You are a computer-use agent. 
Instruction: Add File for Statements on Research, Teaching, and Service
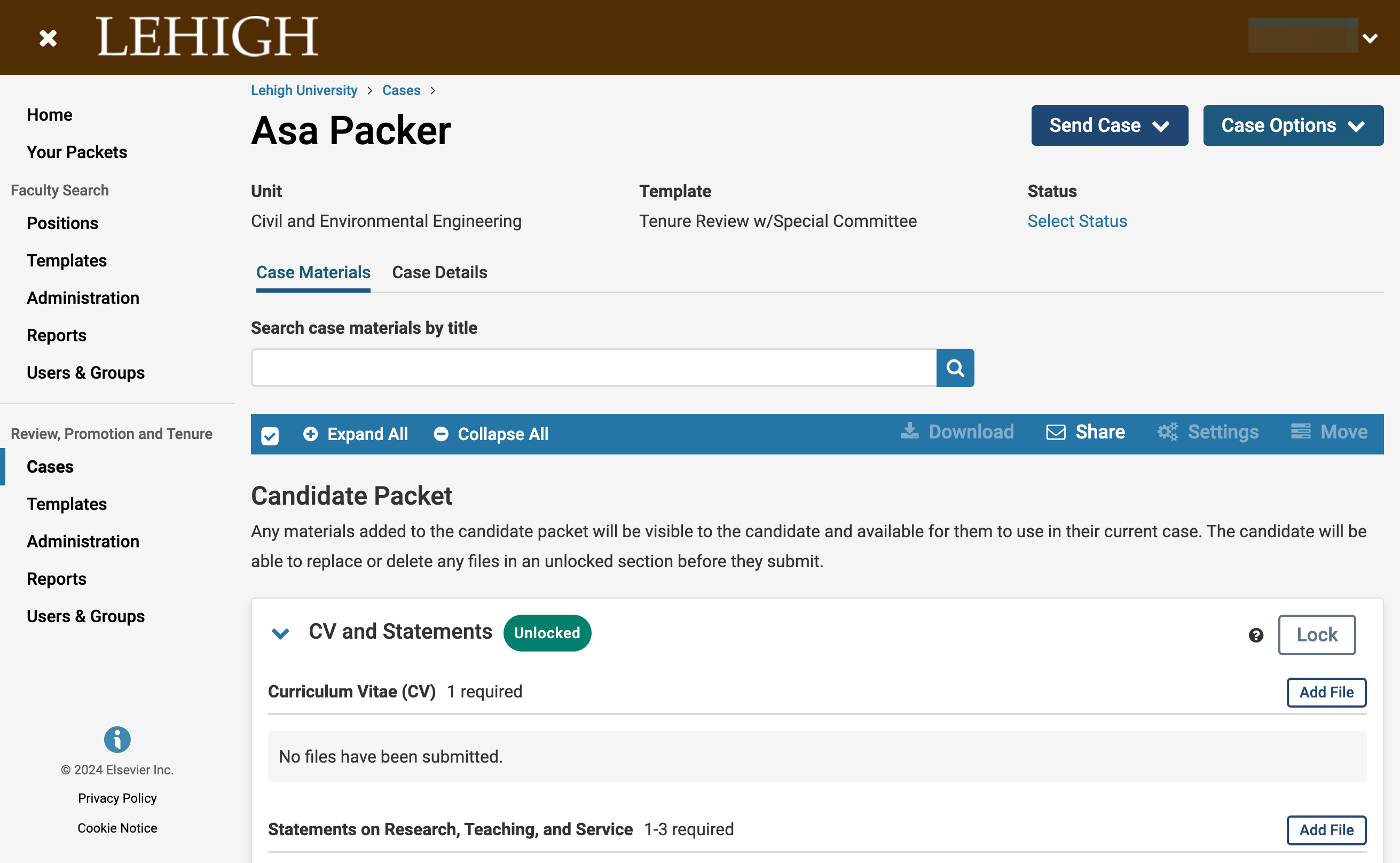1326,830
